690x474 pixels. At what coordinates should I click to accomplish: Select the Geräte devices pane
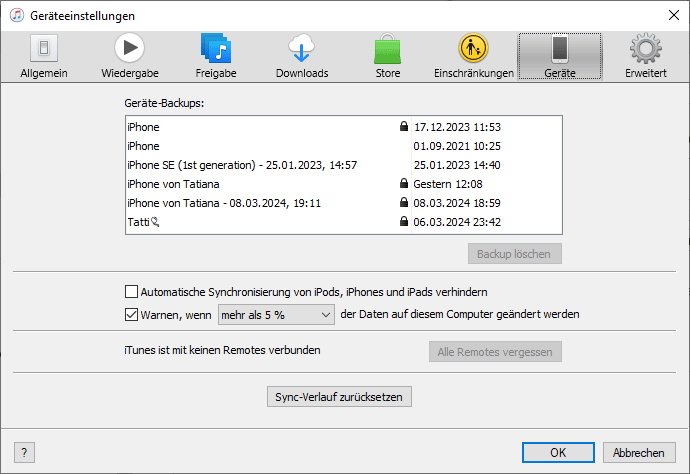point(560,56)
